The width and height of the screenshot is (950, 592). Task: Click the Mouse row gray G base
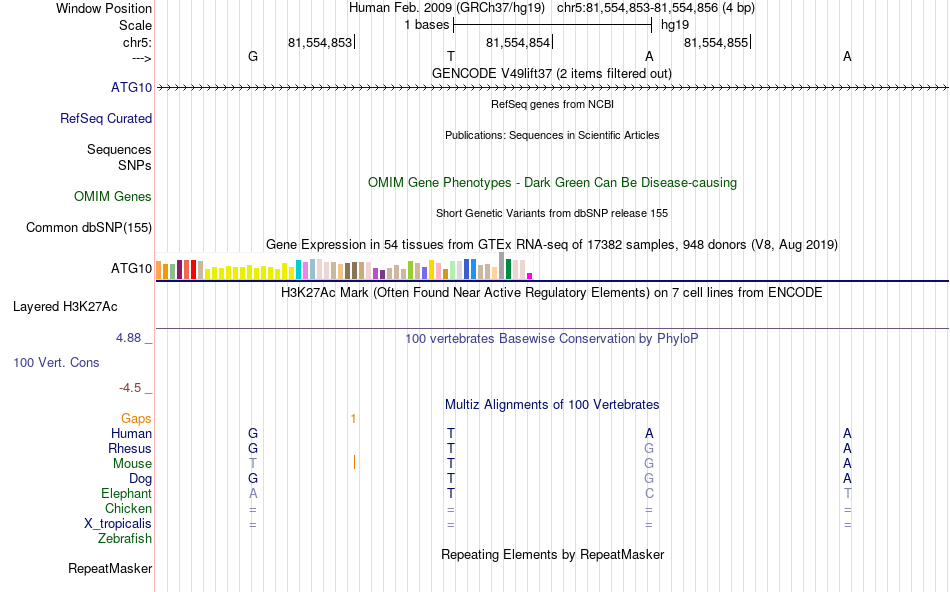click(649, 464)
